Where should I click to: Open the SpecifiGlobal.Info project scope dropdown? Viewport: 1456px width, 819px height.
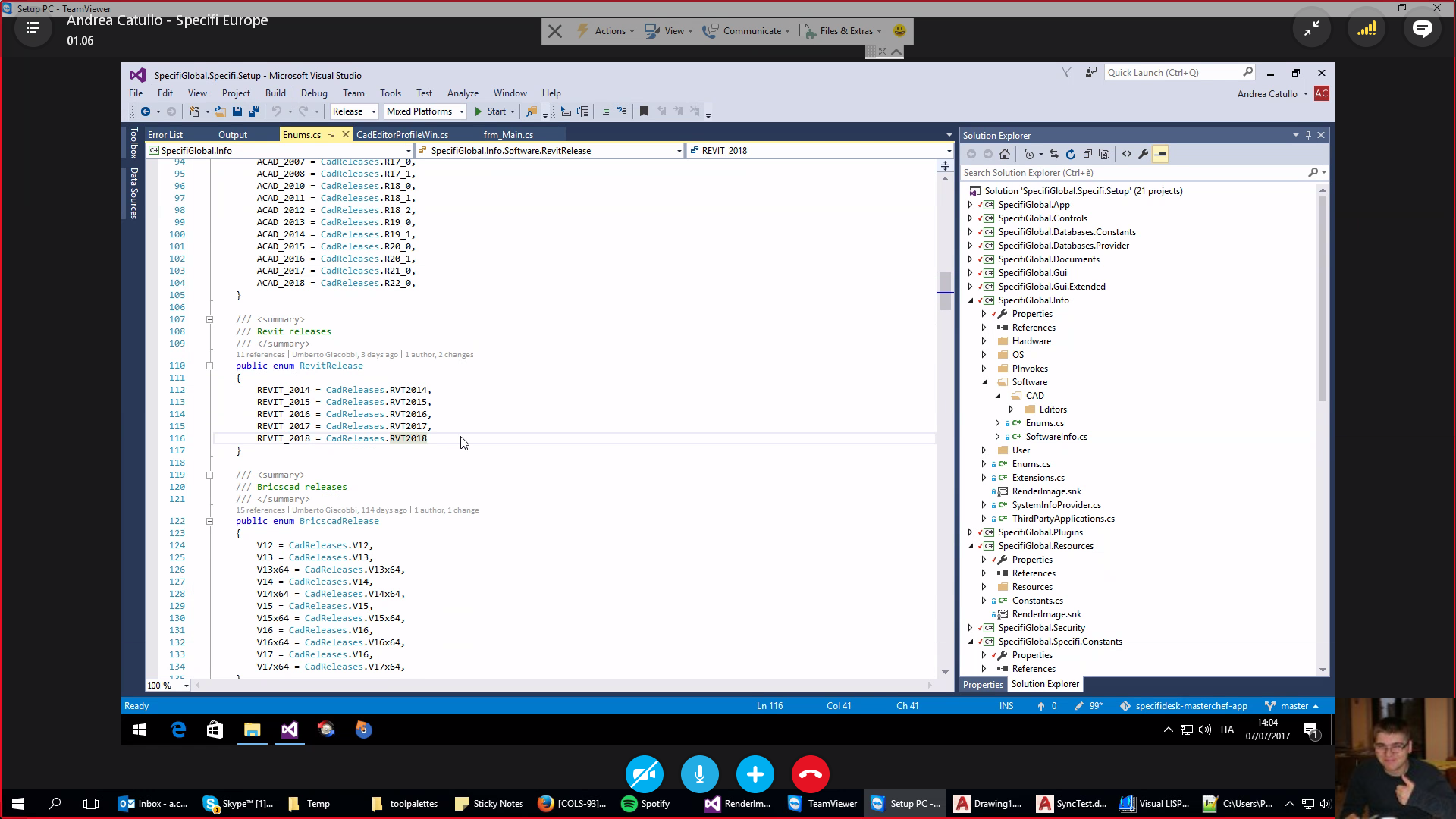tap(280, 151)
